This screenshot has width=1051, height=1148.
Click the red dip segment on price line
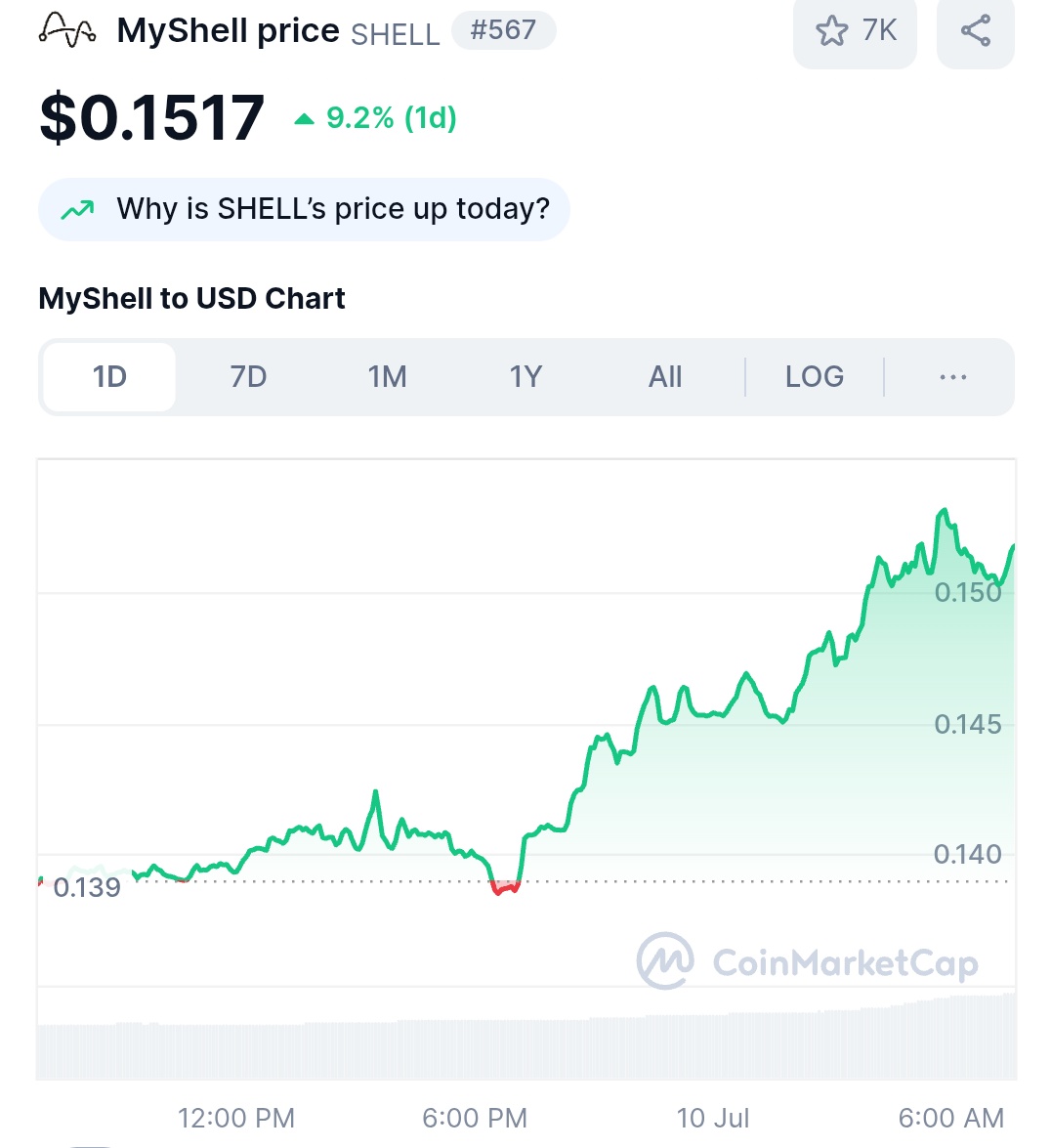coord(506,888)
